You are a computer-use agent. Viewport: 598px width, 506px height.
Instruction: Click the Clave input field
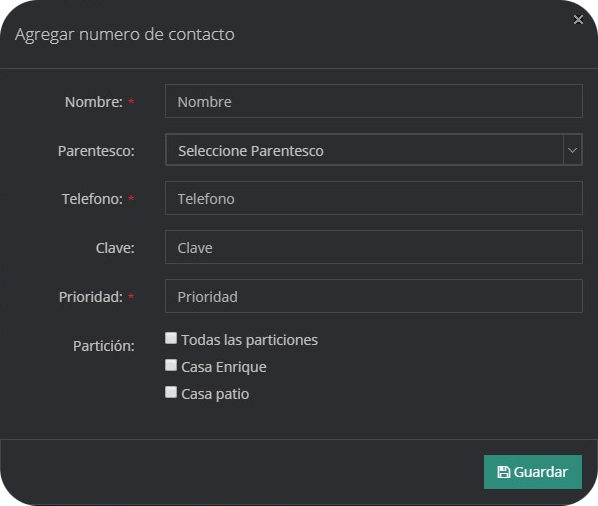tap(374, 247)
